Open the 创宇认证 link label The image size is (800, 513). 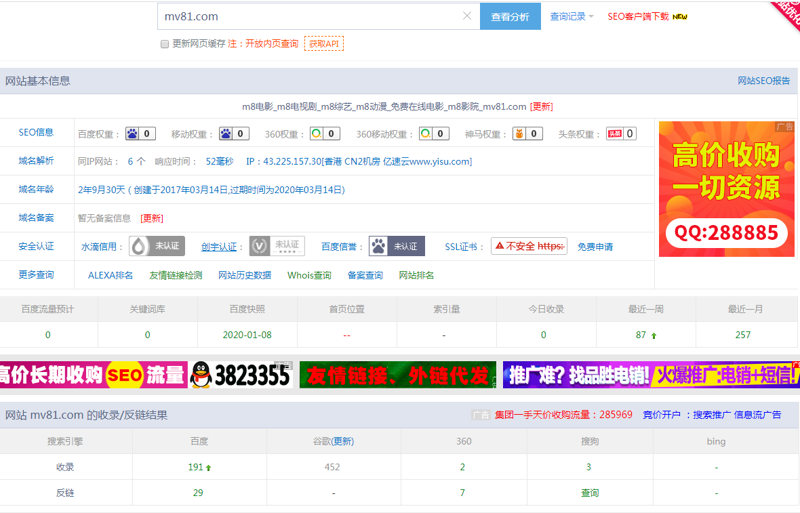coord(219,247)
